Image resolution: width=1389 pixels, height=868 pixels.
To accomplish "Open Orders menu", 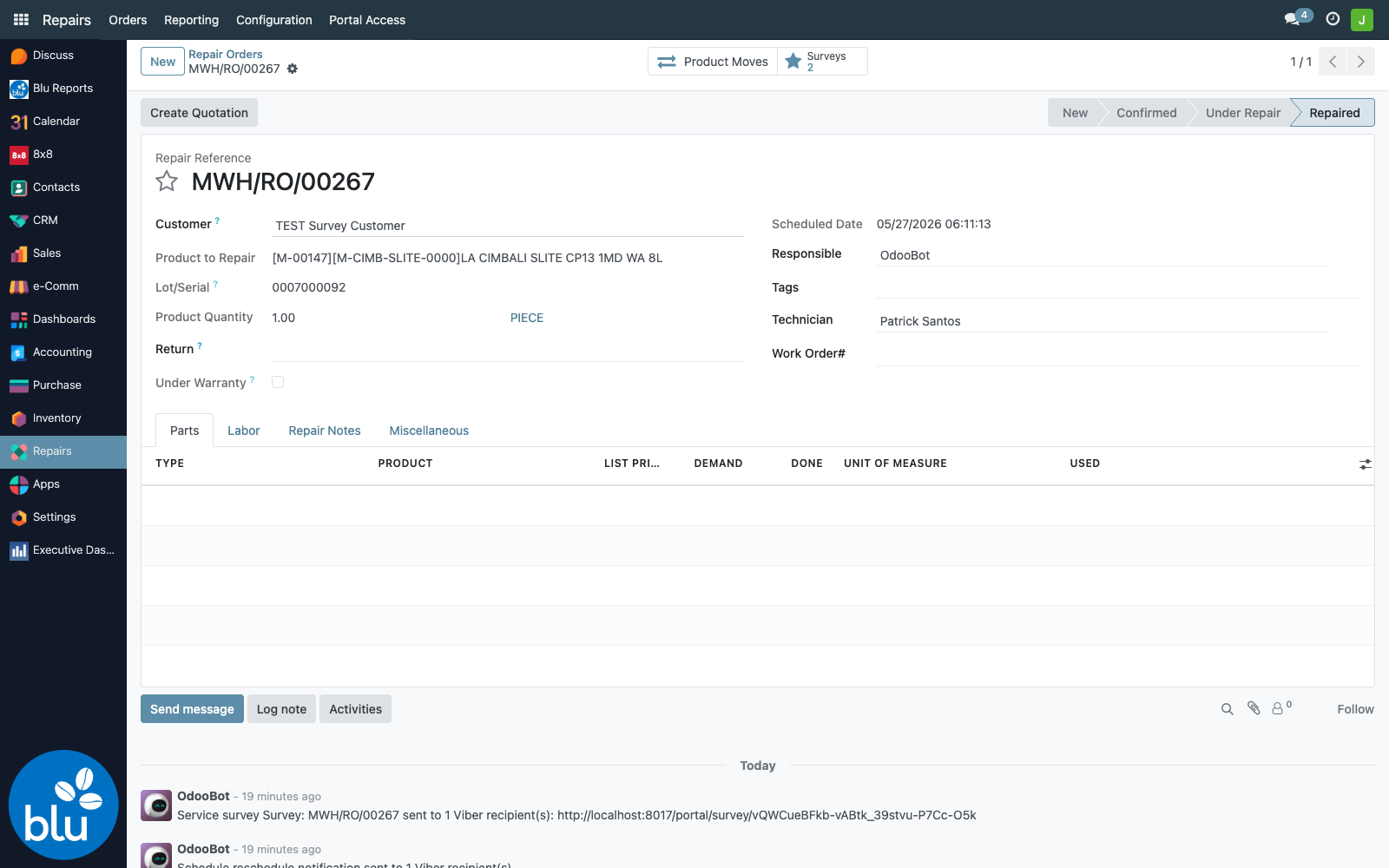I will click(x=128, y=20).
